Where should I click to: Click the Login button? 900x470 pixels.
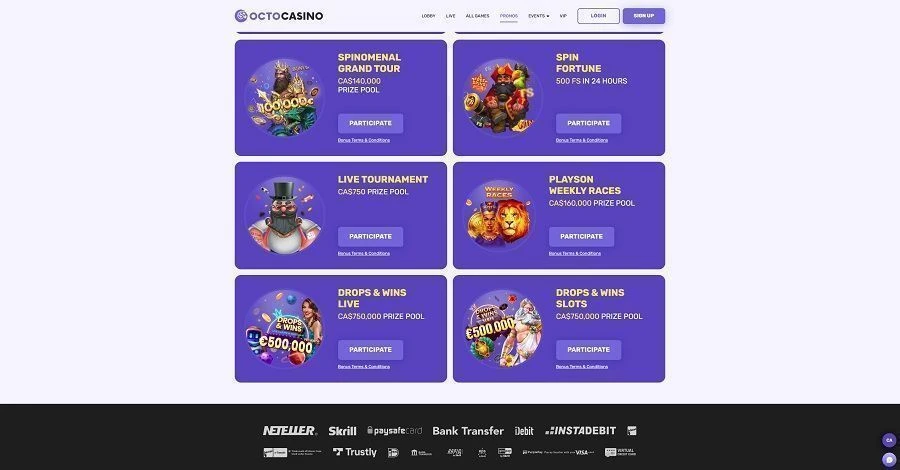coord(598,16)
